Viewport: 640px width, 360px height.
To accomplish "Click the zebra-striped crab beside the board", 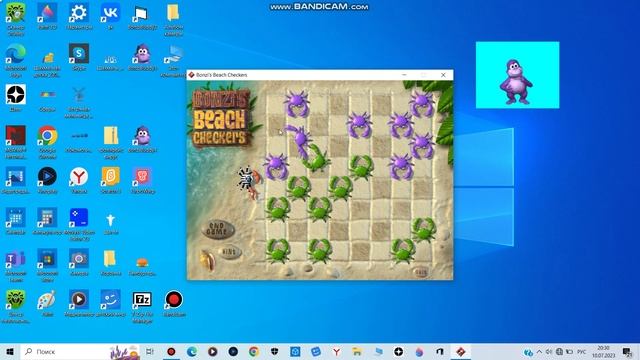I will click(x=248, y=182).
